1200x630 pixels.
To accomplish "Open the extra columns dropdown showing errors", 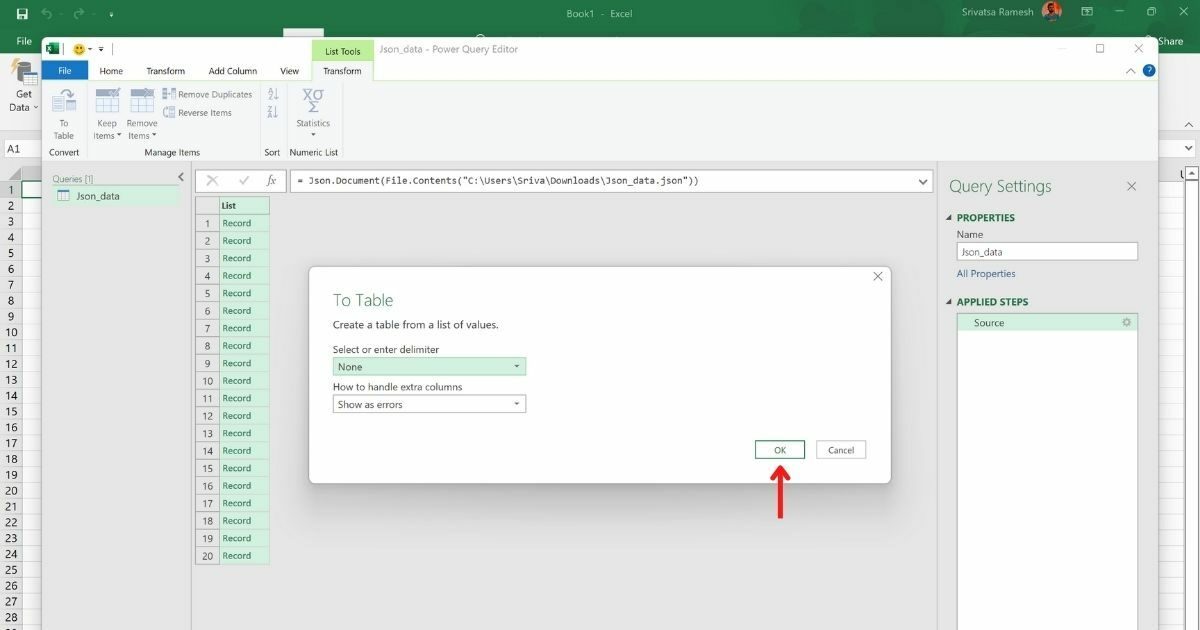I will pos(516,403).
